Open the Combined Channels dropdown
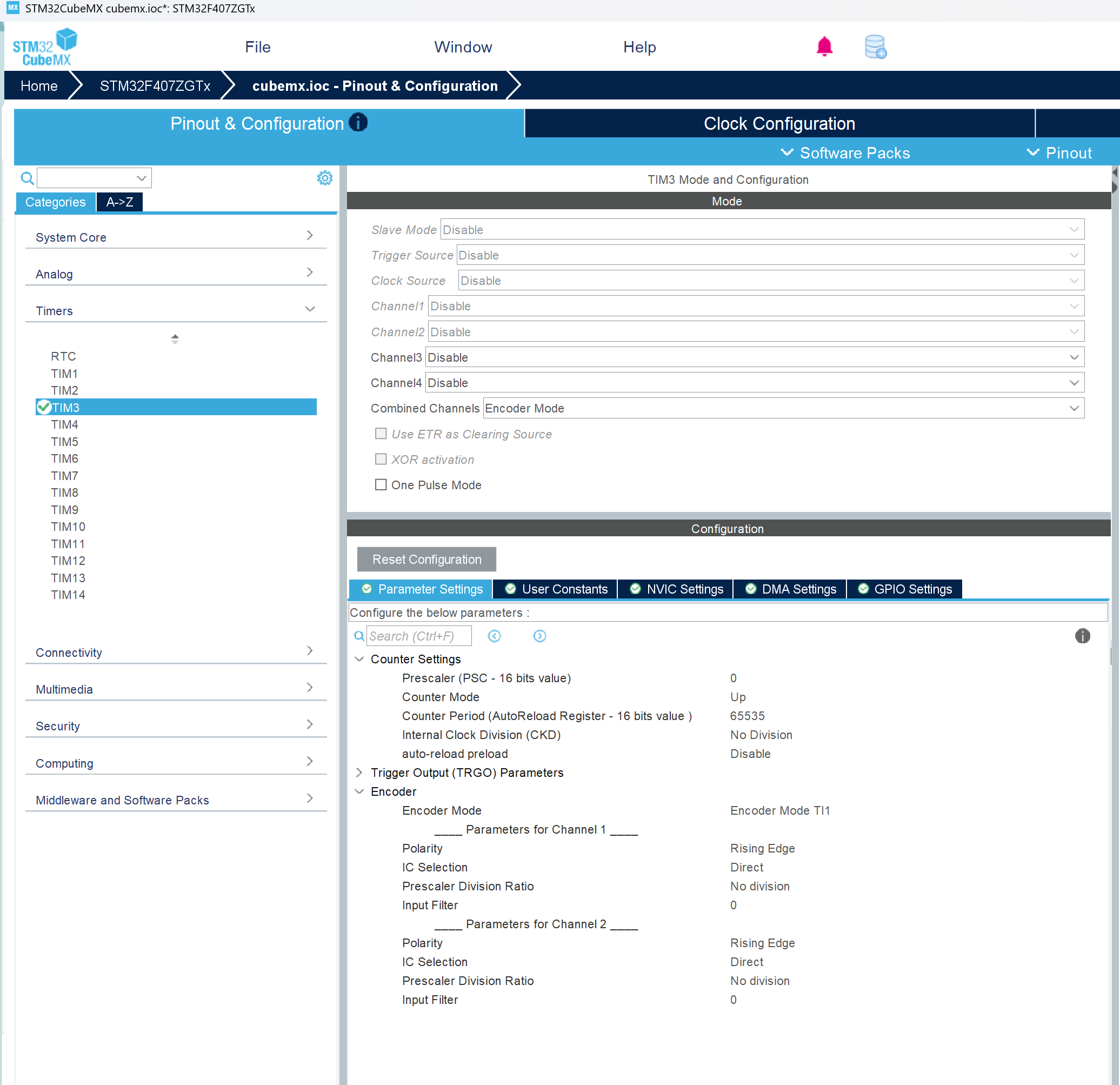The width and height of the screenshot is (1120, 1085). point(783,408)
